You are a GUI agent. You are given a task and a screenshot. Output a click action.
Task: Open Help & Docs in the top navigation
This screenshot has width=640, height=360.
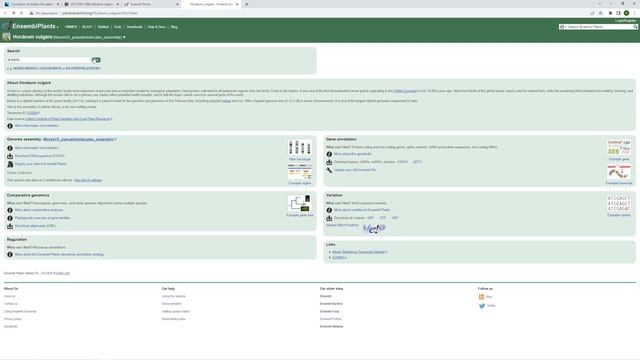(x=156, y=27)
